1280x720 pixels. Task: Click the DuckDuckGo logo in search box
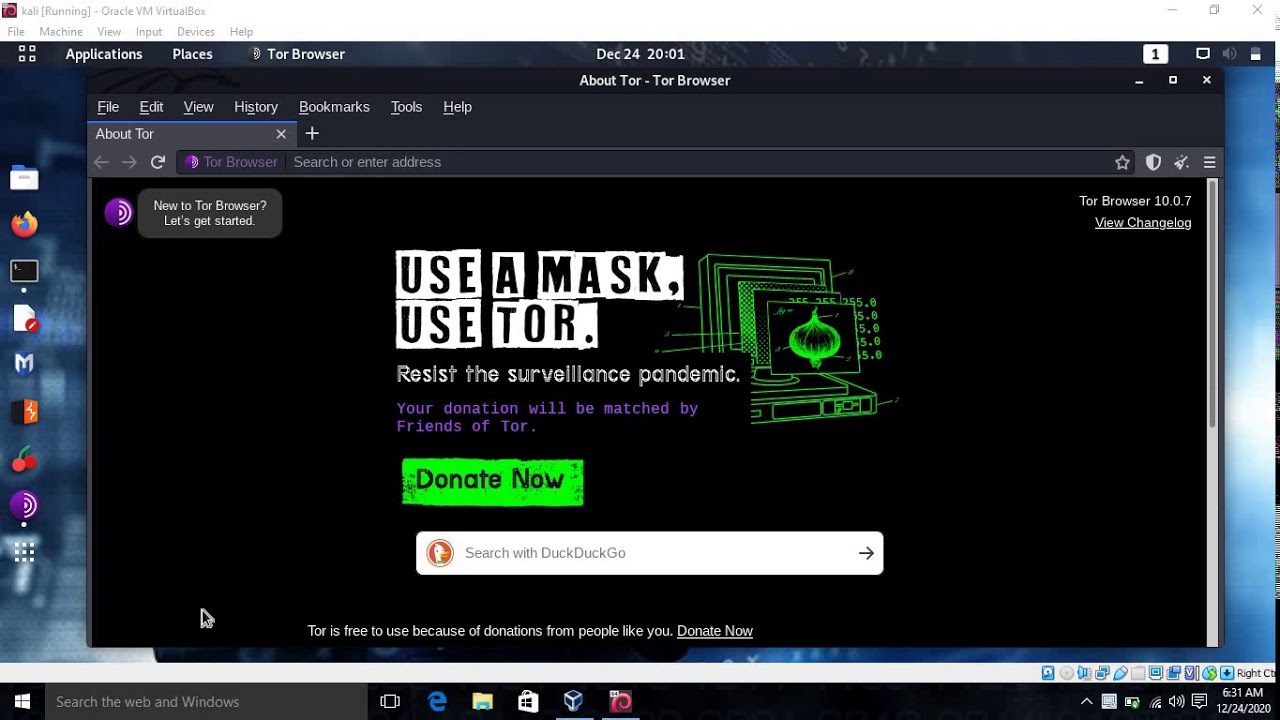[440, 553]
